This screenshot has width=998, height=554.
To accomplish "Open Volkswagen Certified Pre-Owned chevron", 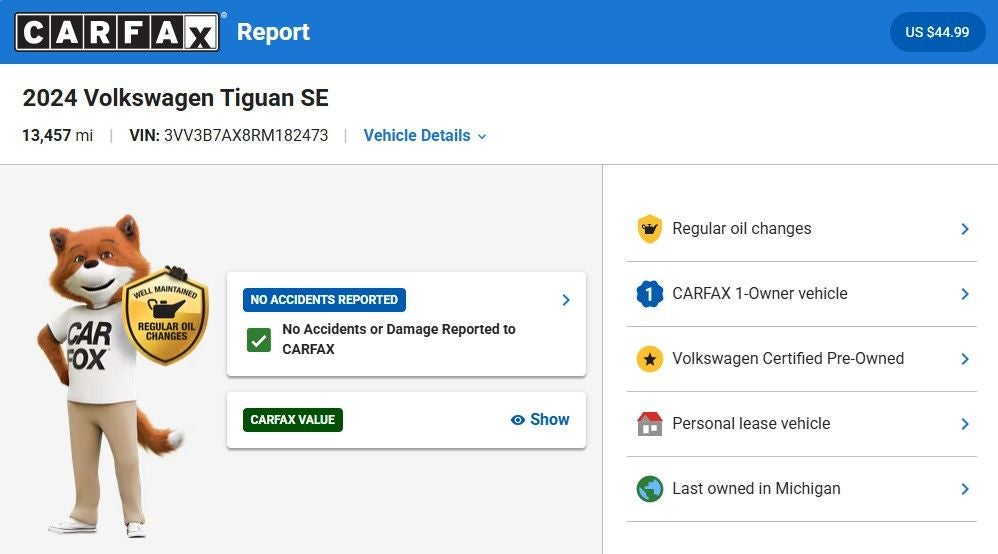I will pos(965,359).
